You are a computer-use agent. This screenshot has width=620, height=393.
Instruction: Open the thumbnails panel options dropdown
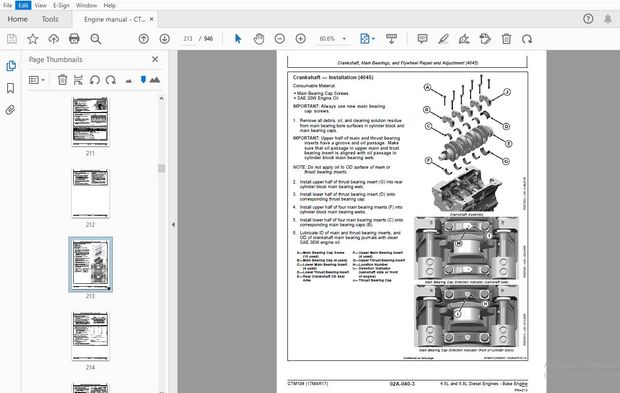(x=36, y=80)
